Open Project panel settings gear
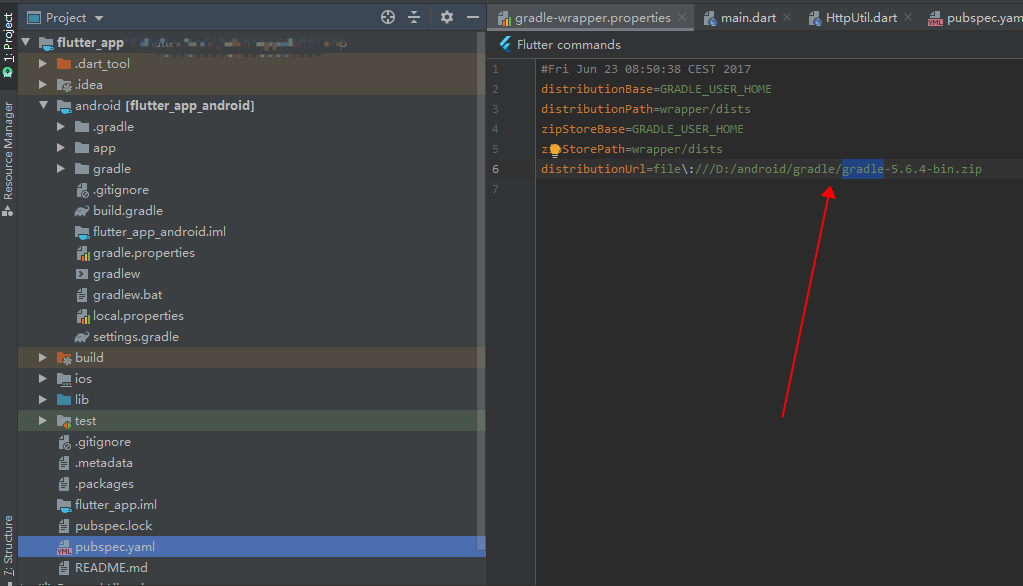 point(446,18)
